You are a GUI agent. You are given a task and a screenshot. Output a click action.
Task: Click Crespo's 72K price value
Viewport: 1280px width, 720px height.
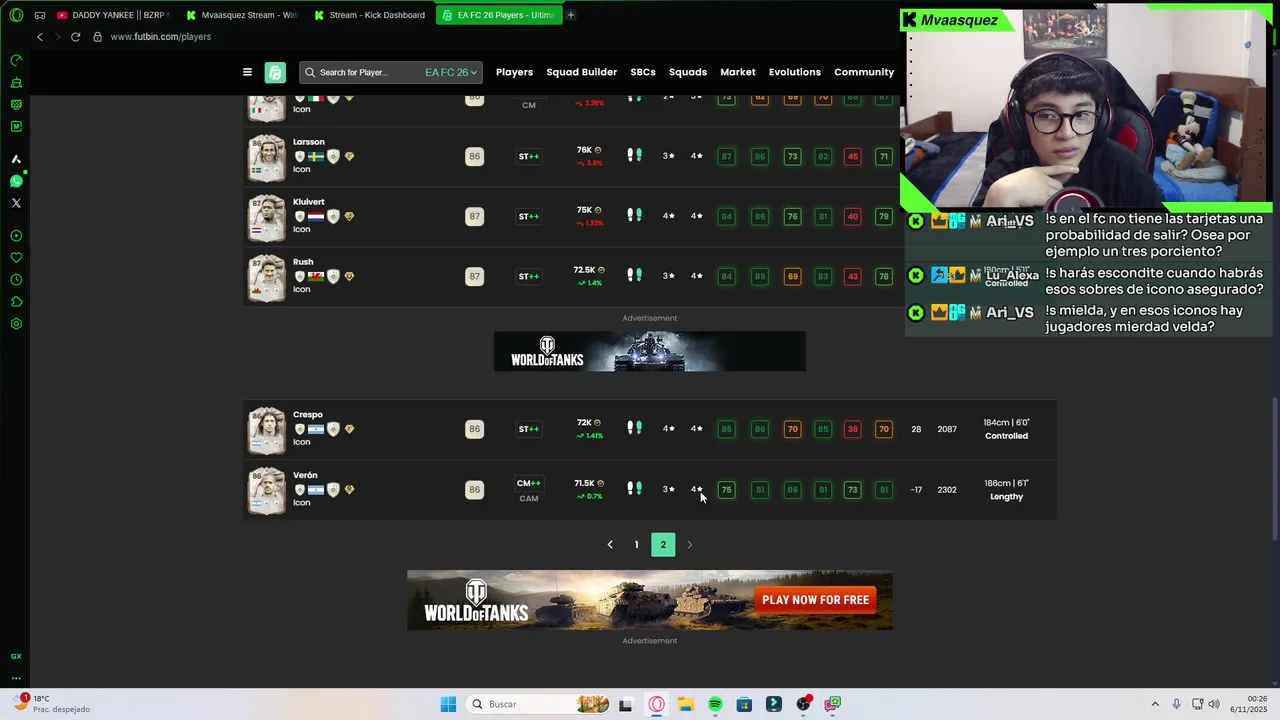click(584, 423)
